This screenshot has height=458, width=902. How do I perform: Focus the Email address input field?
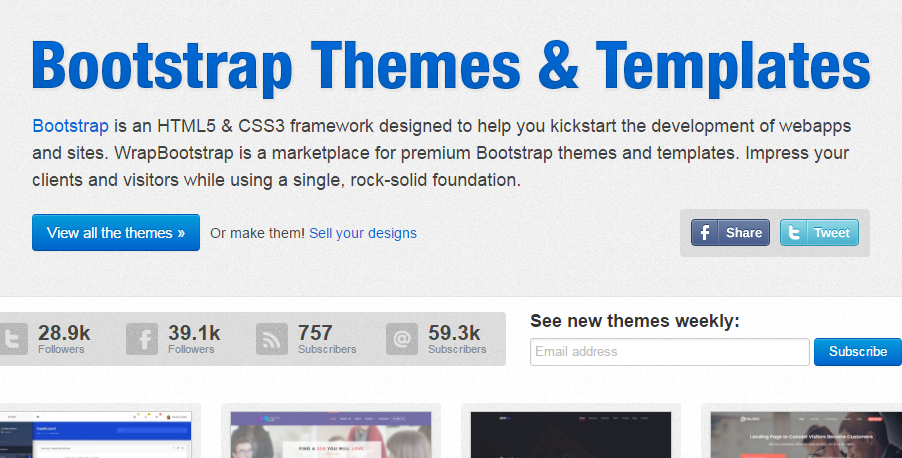pyautogui.click(x=669, y=352)
